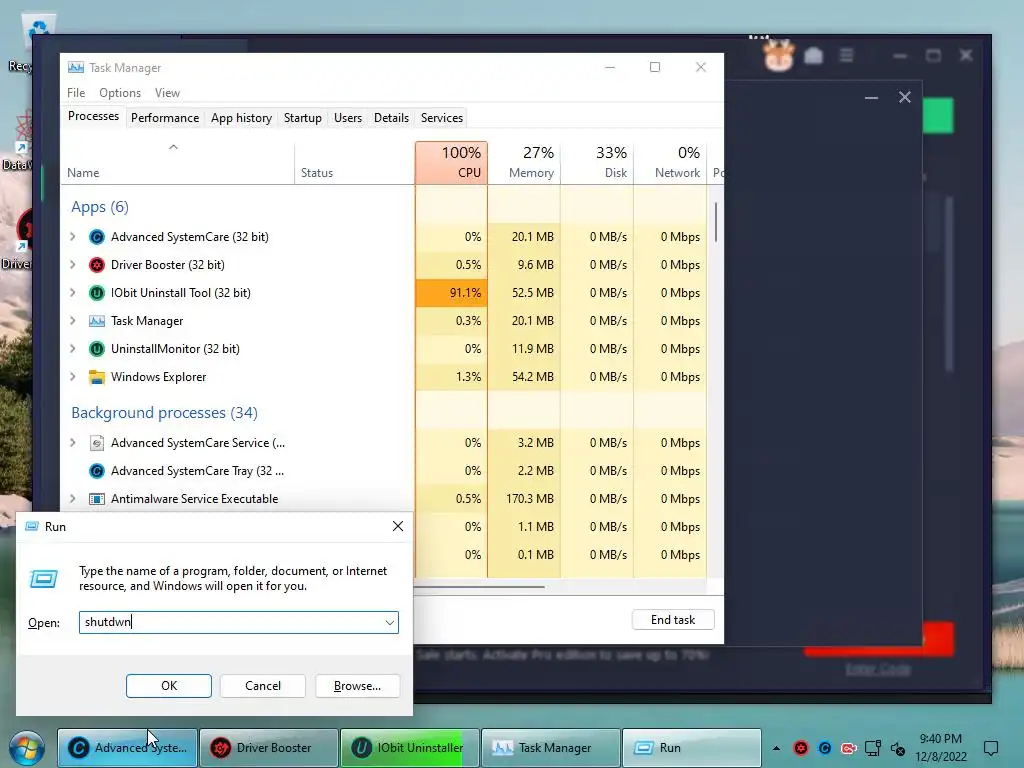Switch to IObit Uninstaller taskbar button
Screen dimensions: 1024x768
409,748
